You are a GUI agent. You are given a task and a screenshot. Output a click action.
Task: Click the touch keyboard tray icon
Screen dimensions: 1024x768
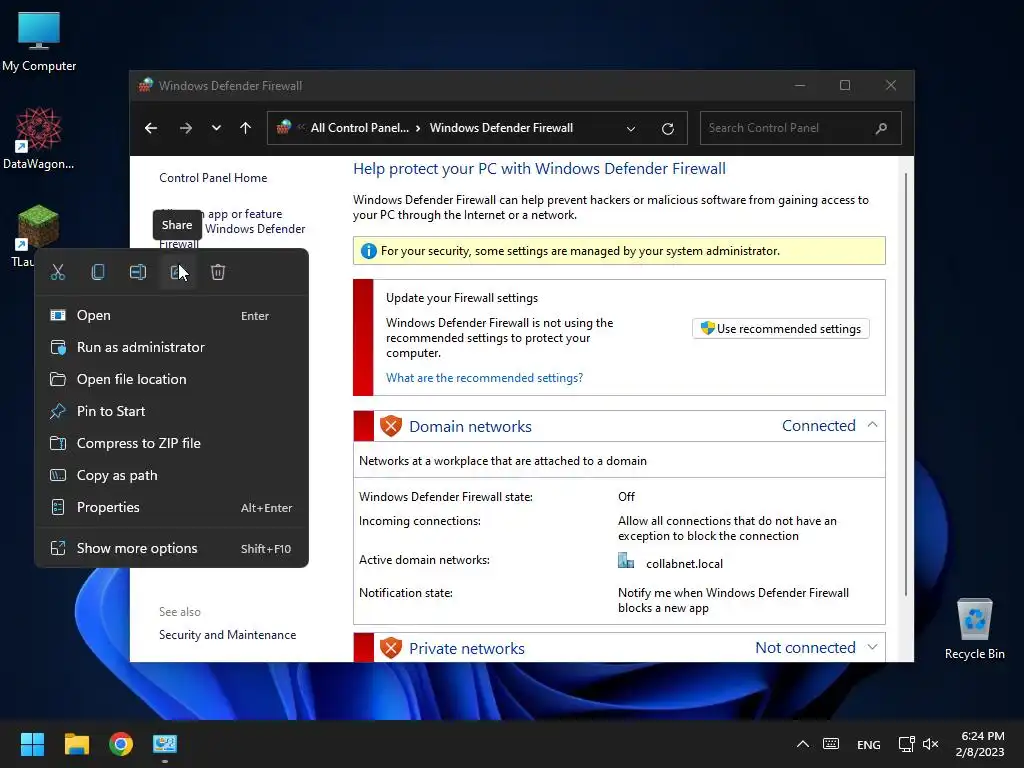click(831, 744)
